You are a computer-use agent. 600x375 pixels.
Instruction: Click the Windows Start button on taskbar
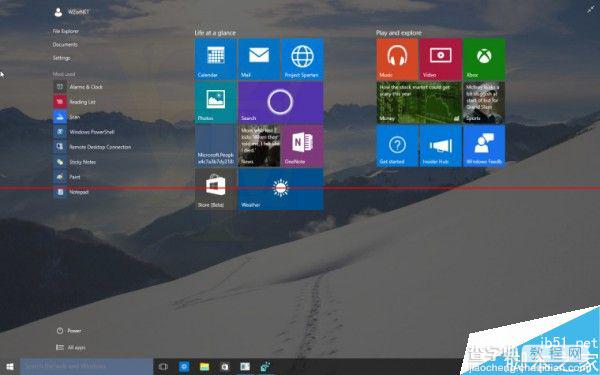pos(10,367)
